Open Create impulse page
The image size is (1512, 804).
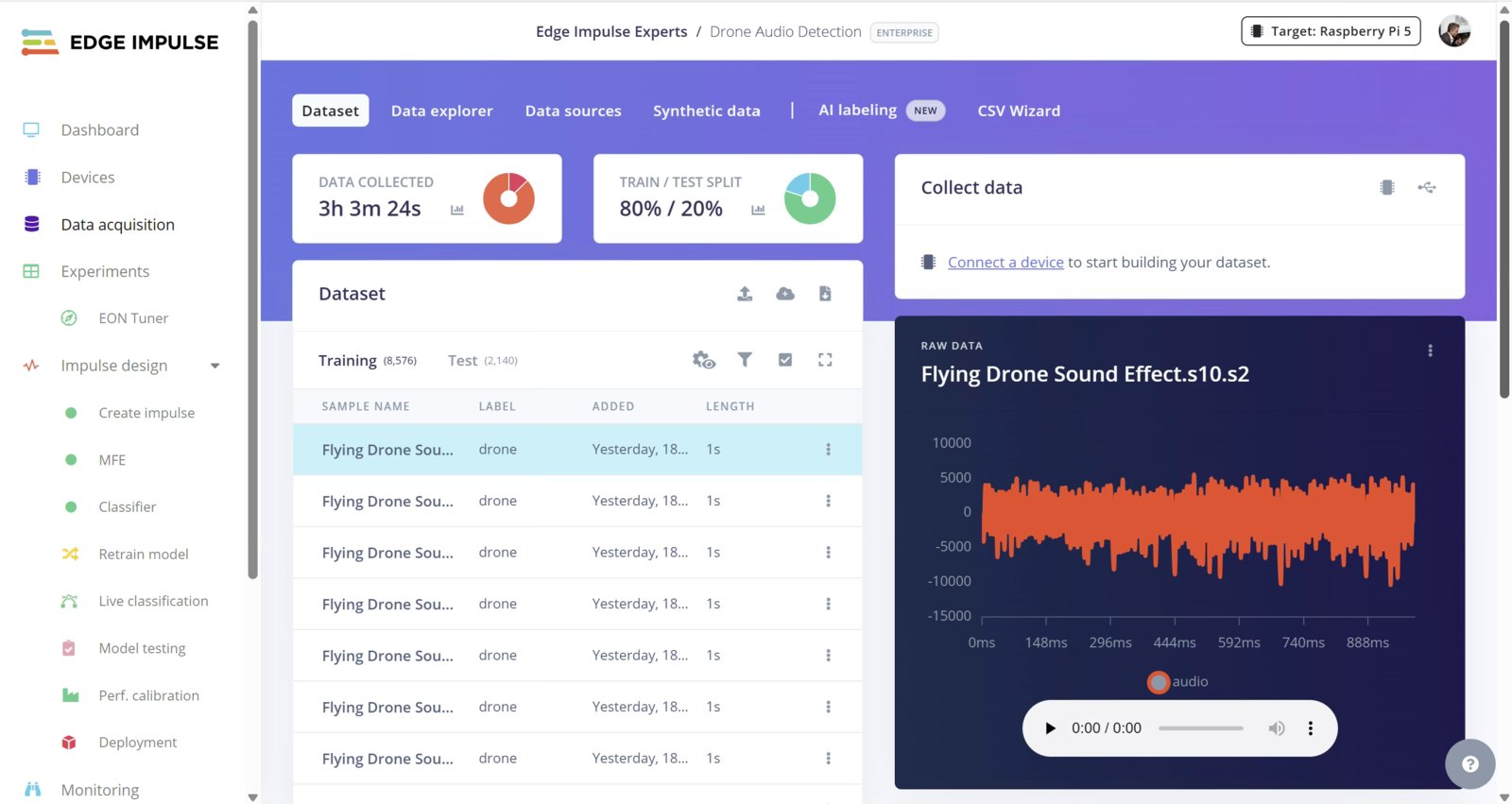click(x=146, y=413)
